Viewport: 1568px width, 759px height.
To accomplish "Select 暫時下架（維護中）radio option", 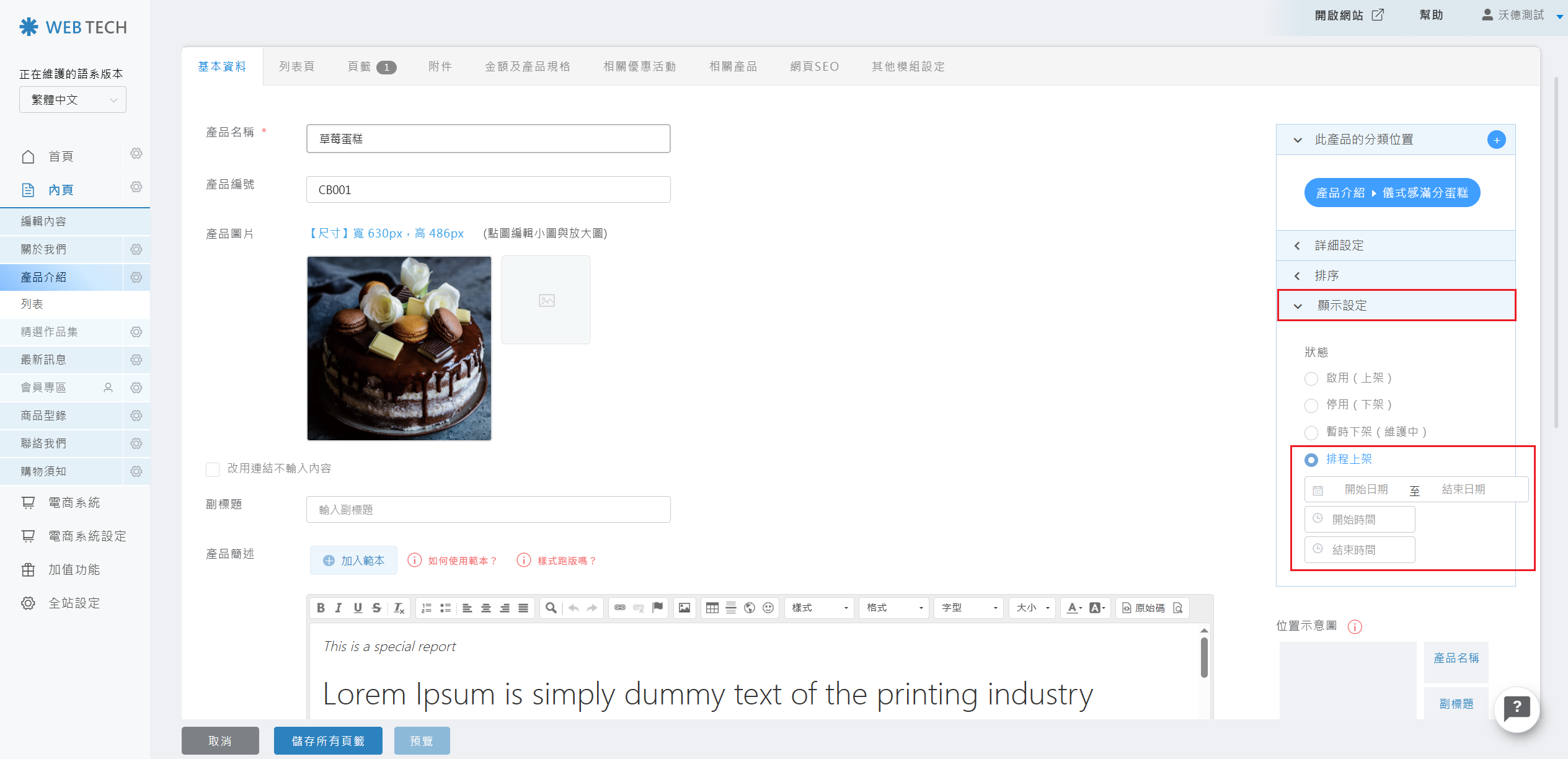I will (1311, 432).
